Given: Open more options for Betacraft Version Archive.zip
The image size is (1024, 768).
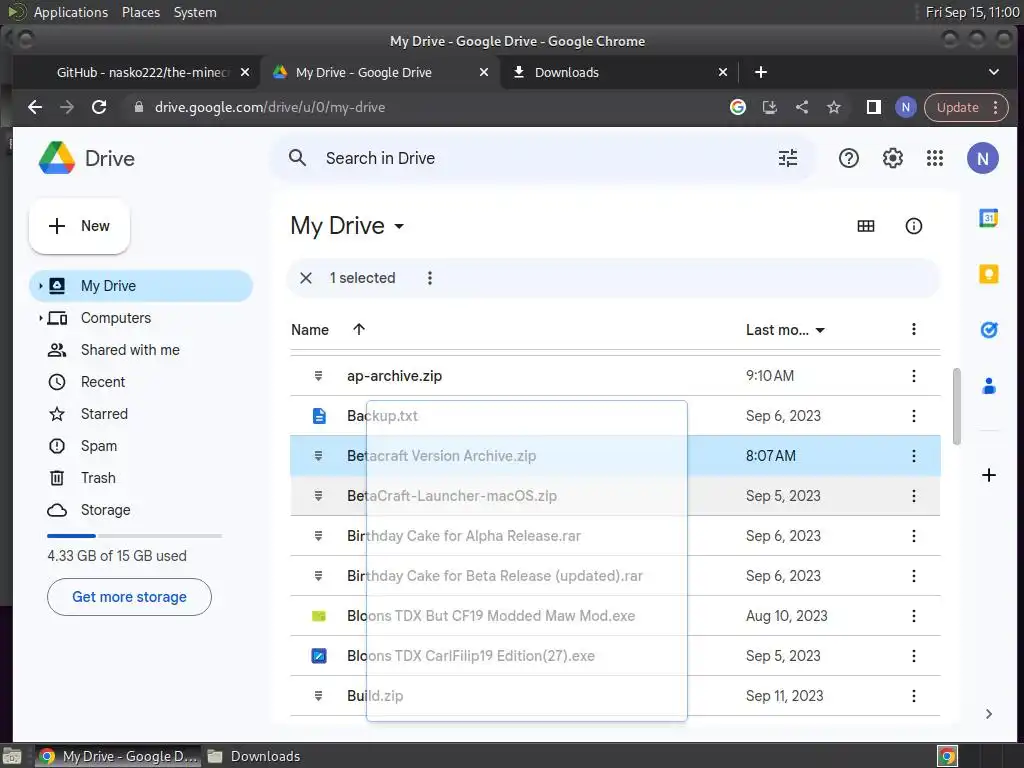Looking at the screenshot, I should pyautogui.click(x=913, y=456).
